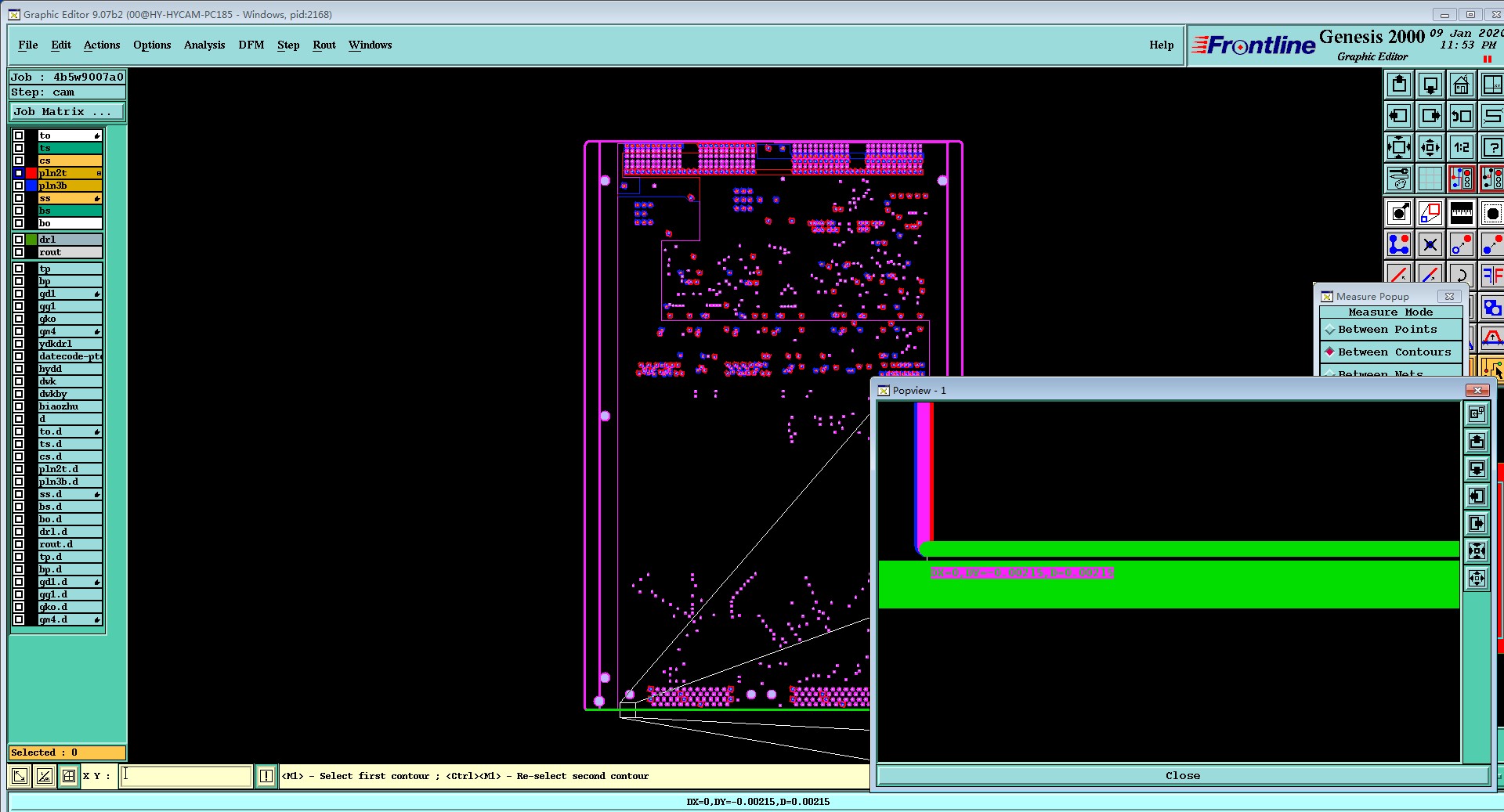Screen dimensions: 1504x812
Task: Click the top icon in the Popview toolbar
Action: pos(1477,414)
